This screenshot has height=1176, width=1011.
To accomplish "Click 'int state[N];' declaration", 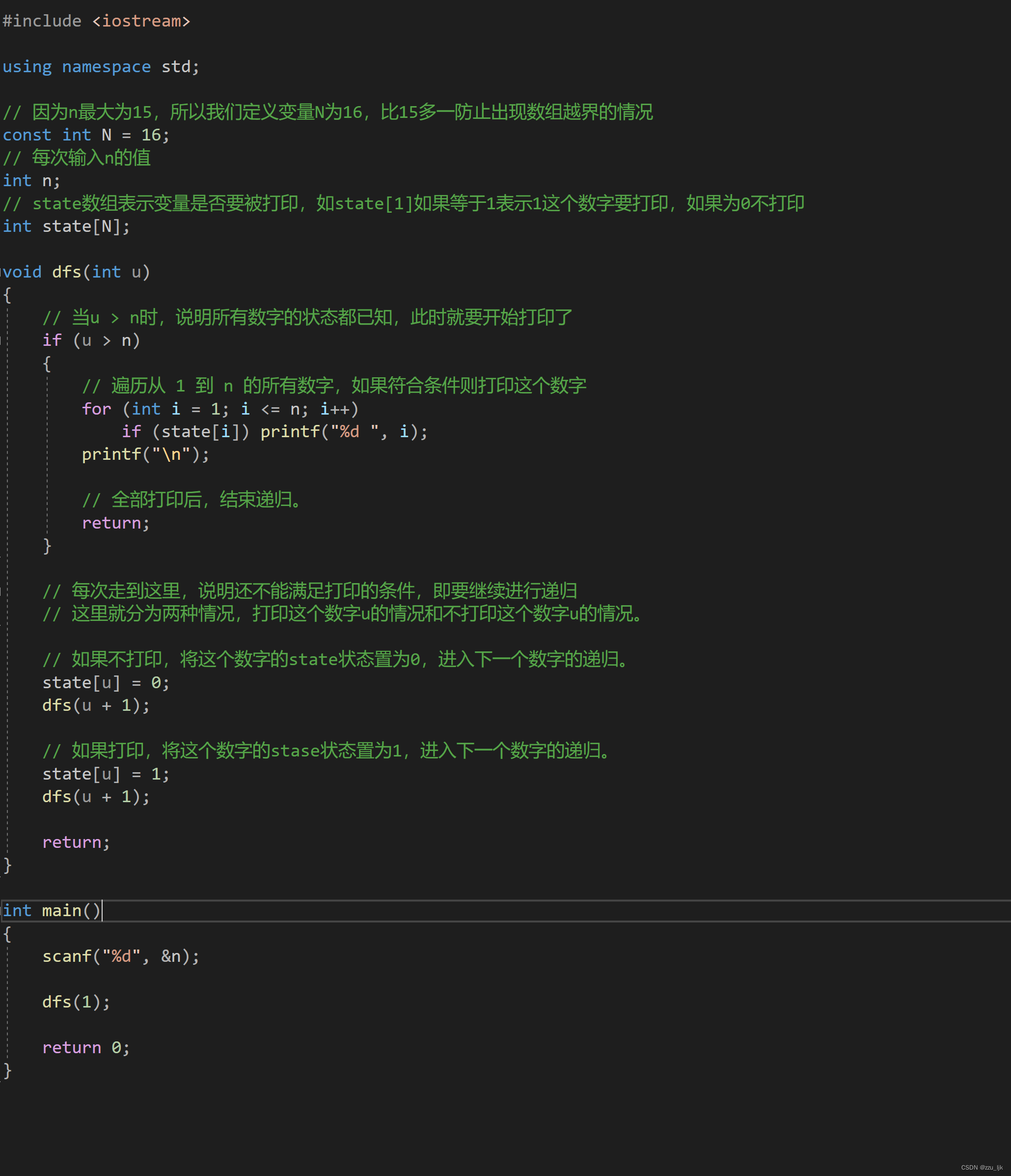I will point(66,226).
